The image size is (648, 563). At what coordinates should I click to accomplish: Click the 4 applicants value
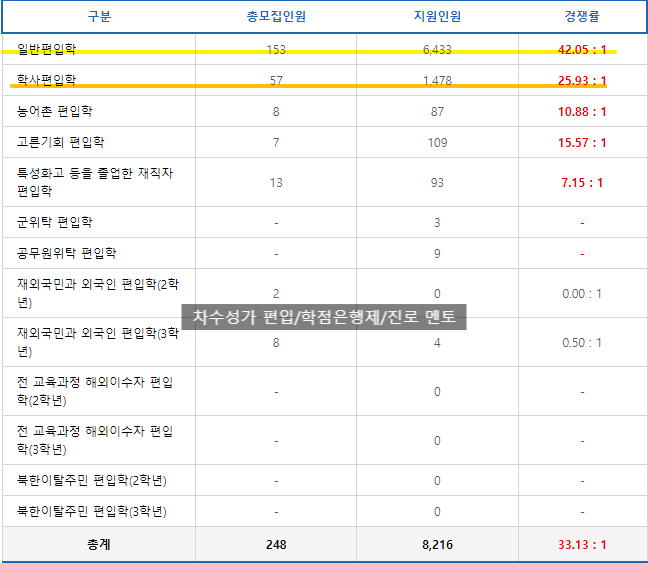(437, 343)
